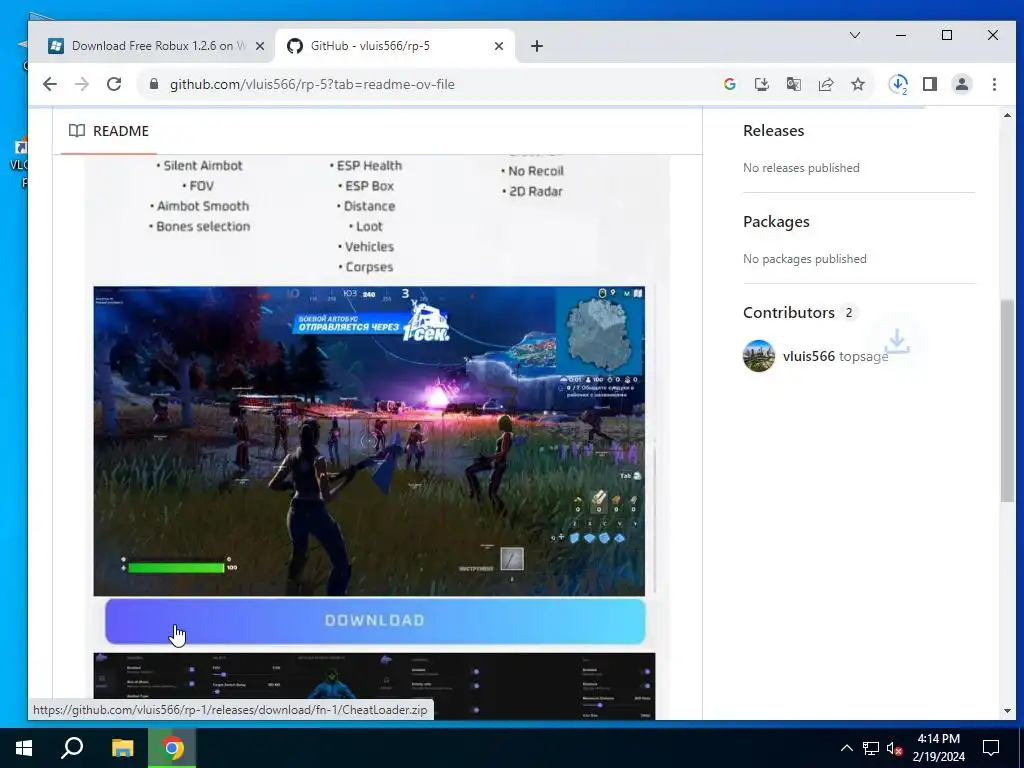Open tab search chevron
Image resolution: width=1024 pixels, height=768 pixels.
pyautogui.click(x=855, y=35)
